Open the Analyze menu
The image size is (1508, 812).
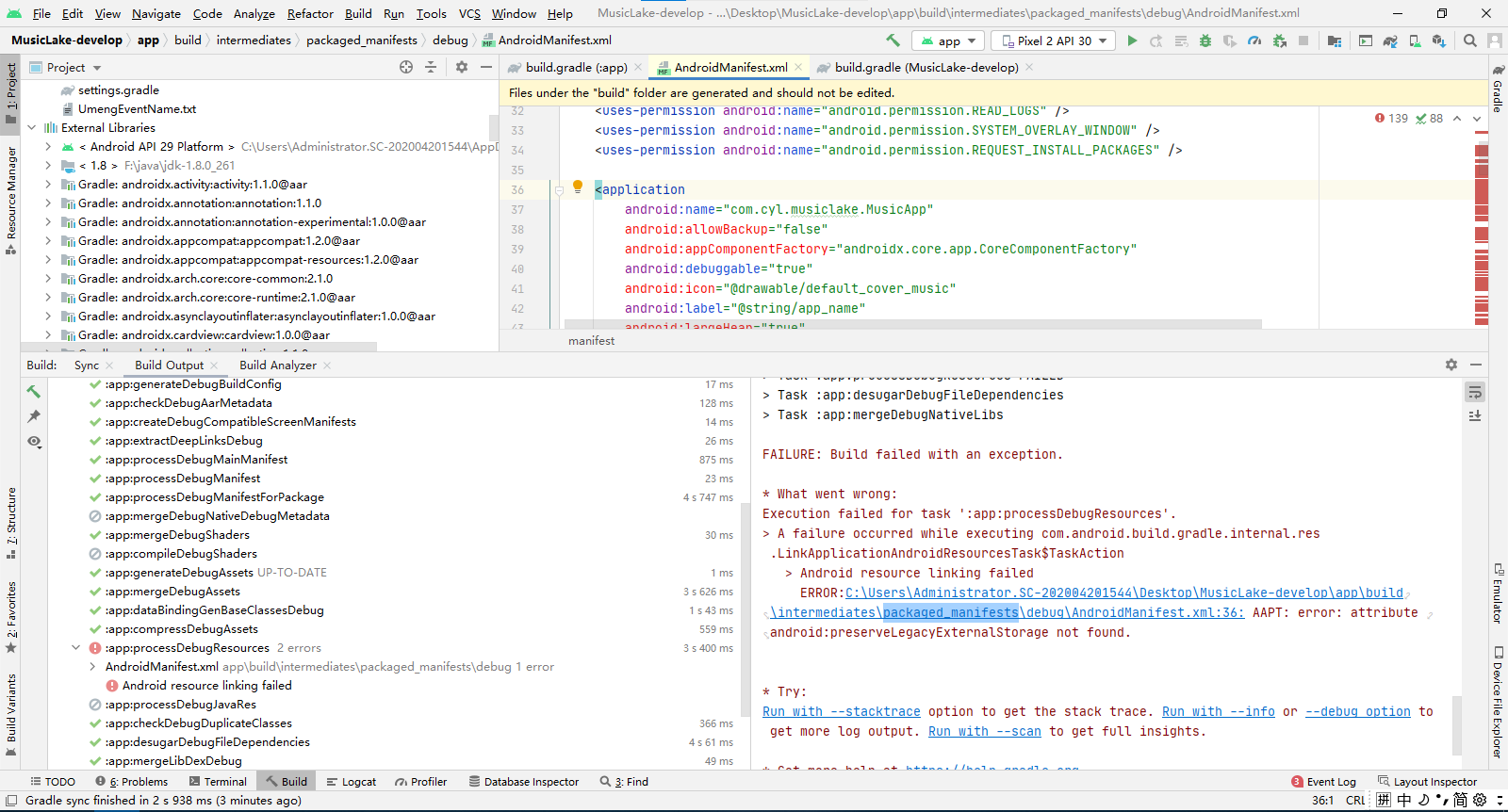(x=254, y=13)
